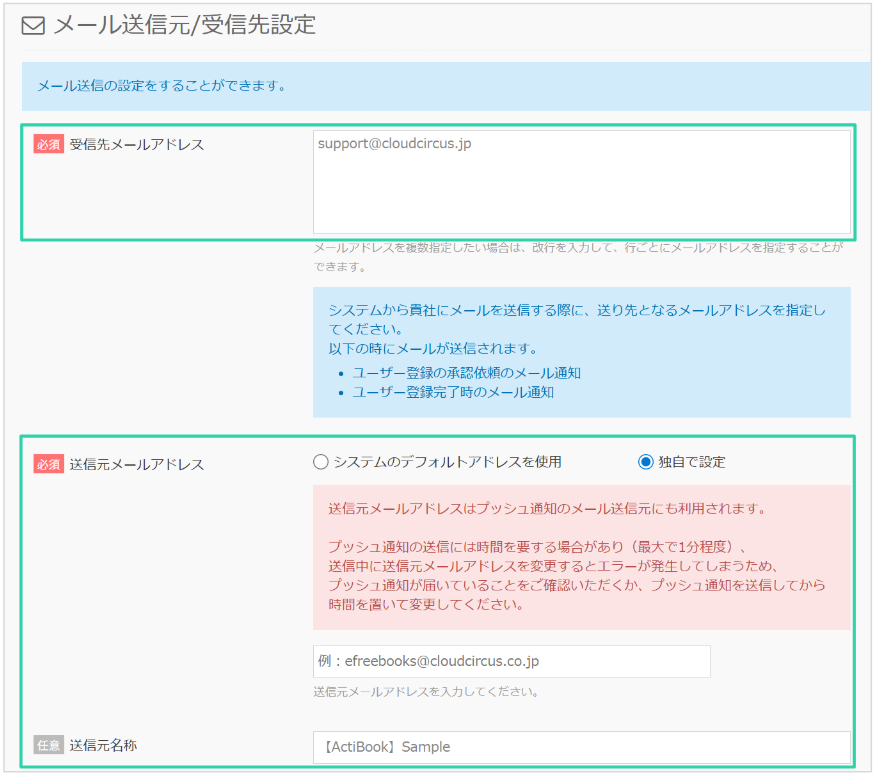
Task: Click the 送信元メールアドレスを入力してください helper text
Action: [x=426, y=692]
